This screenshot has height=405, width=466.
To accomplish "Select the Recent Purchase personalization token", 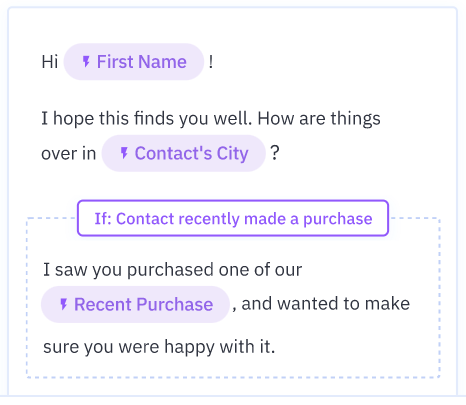I will 135,304.
